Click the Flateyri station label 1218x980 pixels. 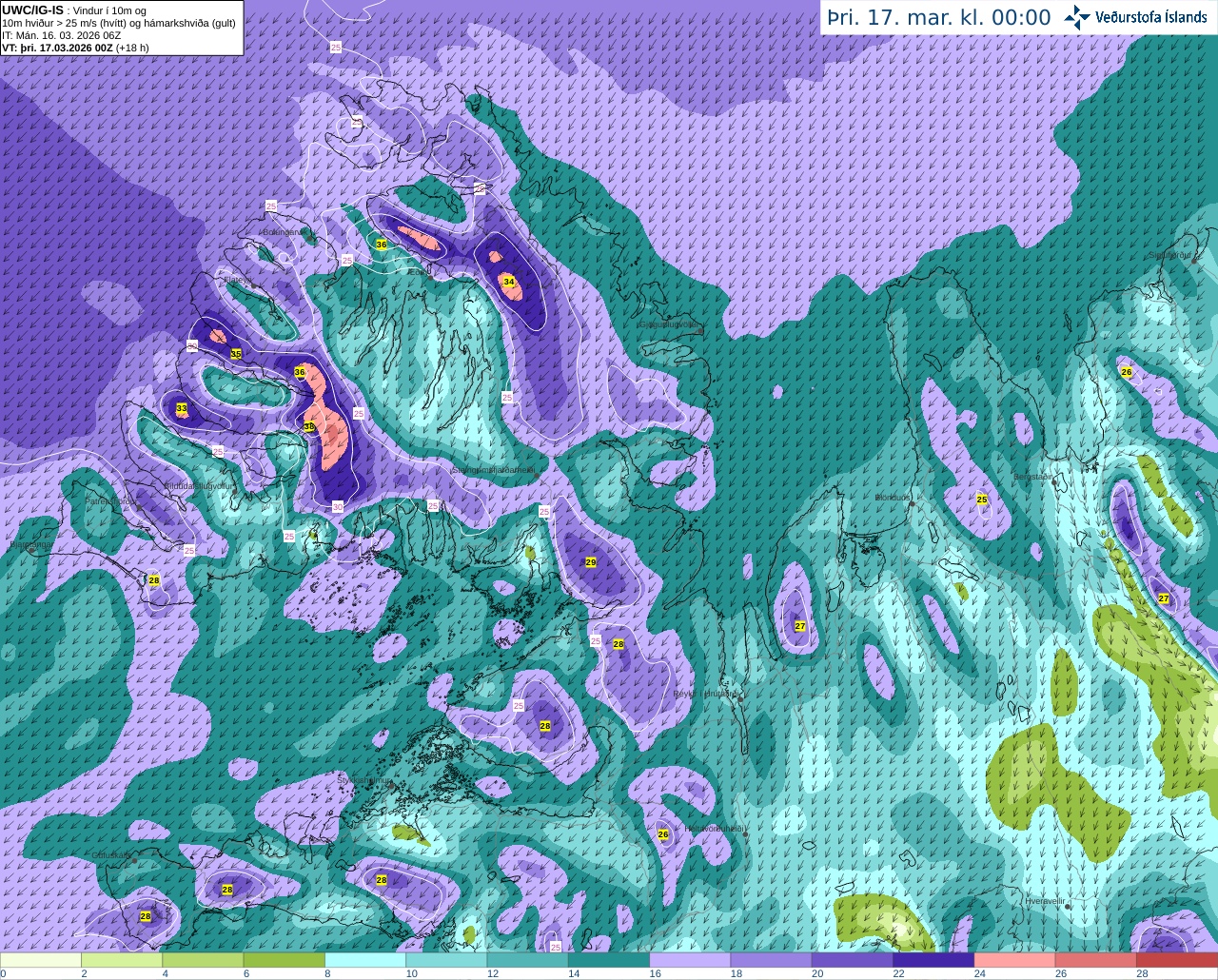(x=238, y=279)
